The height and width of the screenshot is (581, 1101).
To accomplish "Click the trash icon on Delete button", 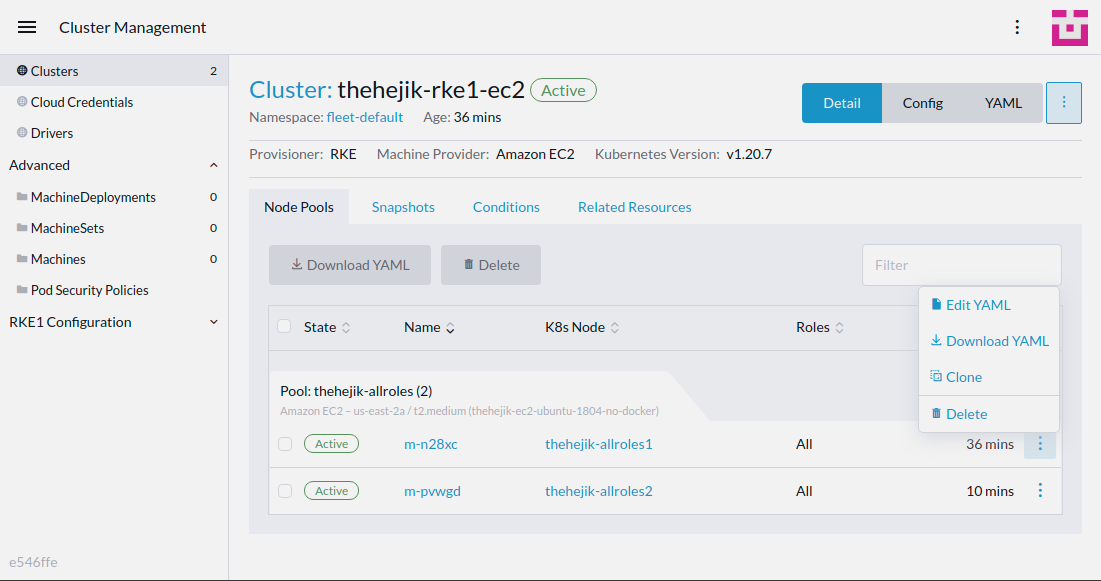I will click(x=470, y=264).
